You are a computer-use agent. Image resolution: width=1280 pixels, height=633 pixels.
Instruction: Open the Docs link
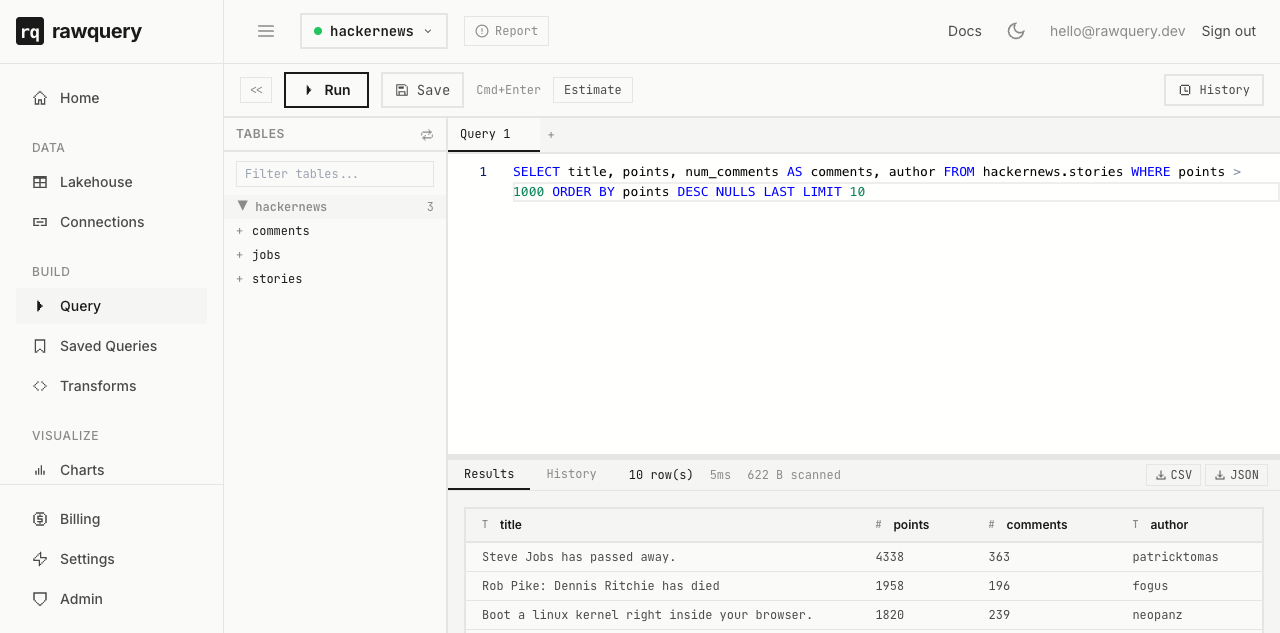click(x=965, y=31)
